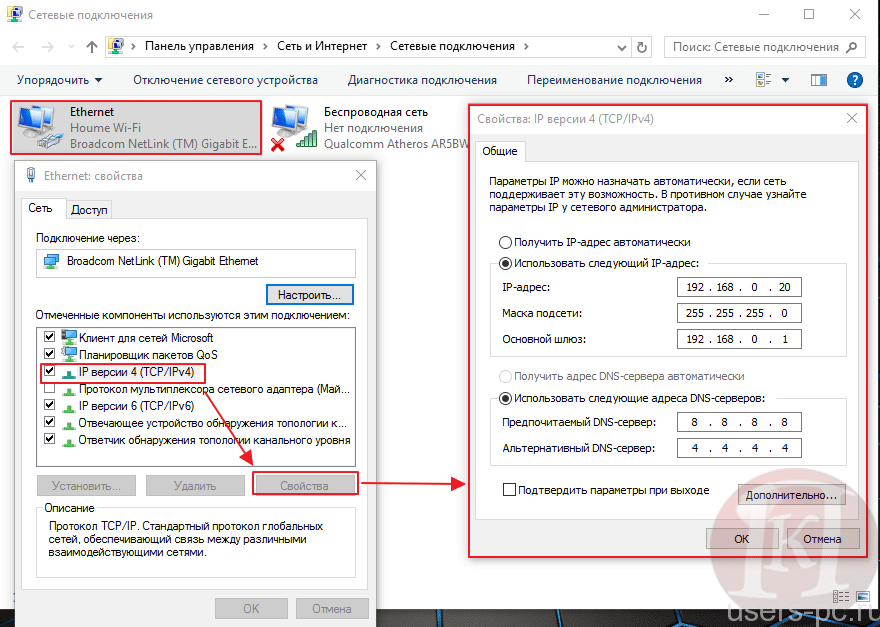
Task: Select Получить IP-адрес автоматически radio button
Action: [x=505, y=242]
